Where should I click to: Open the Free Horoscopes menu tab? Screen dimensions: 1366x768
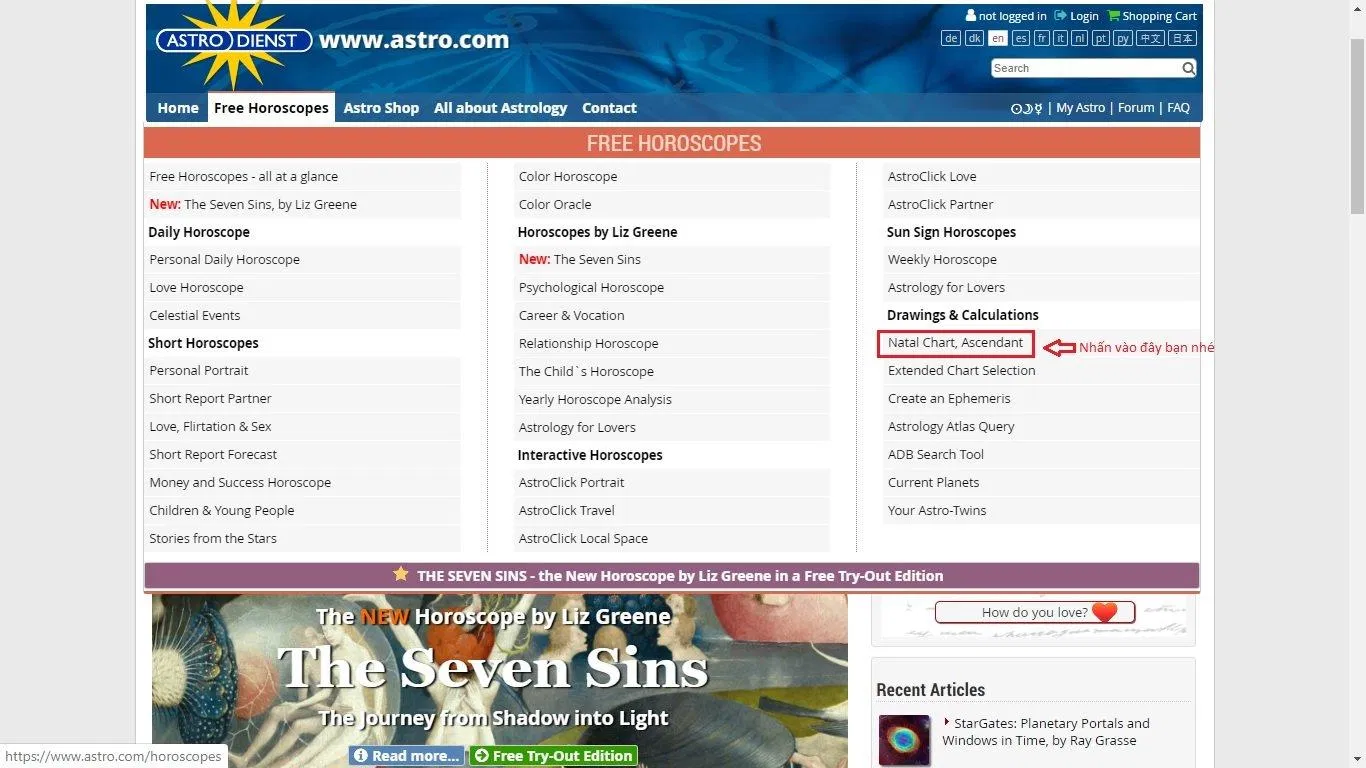point(271,108)
